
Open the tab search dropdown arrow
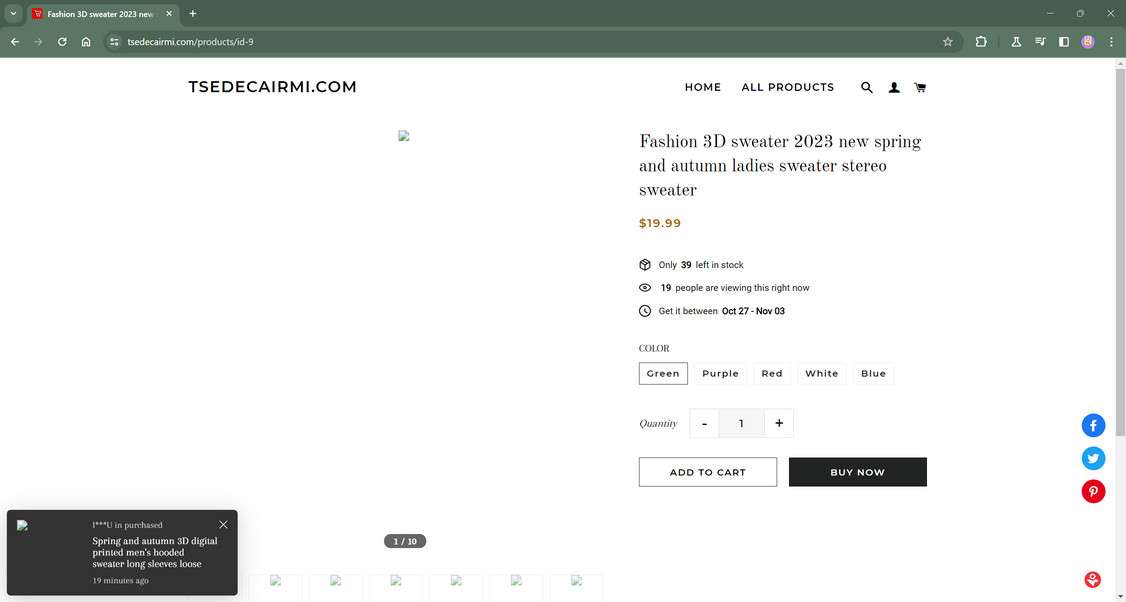[13, 13]
